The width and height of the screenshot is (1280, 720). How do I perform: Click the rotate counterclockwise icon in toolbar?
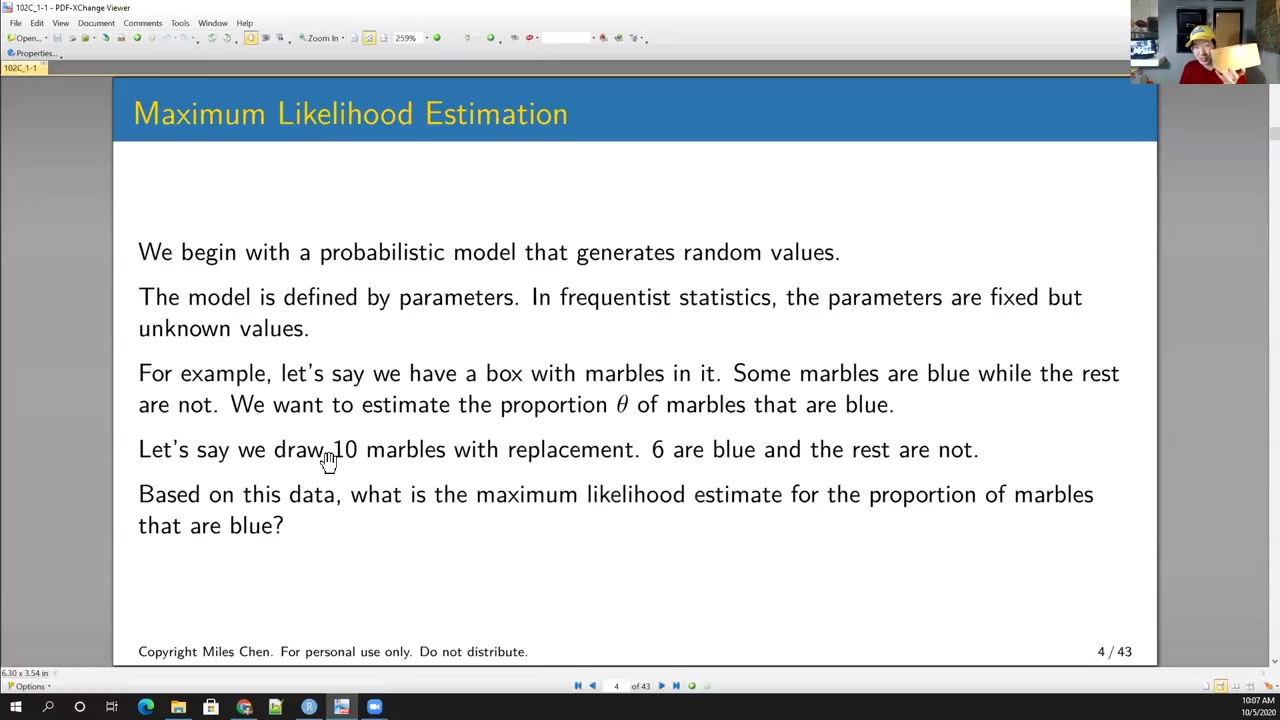(x=211, y=38)
